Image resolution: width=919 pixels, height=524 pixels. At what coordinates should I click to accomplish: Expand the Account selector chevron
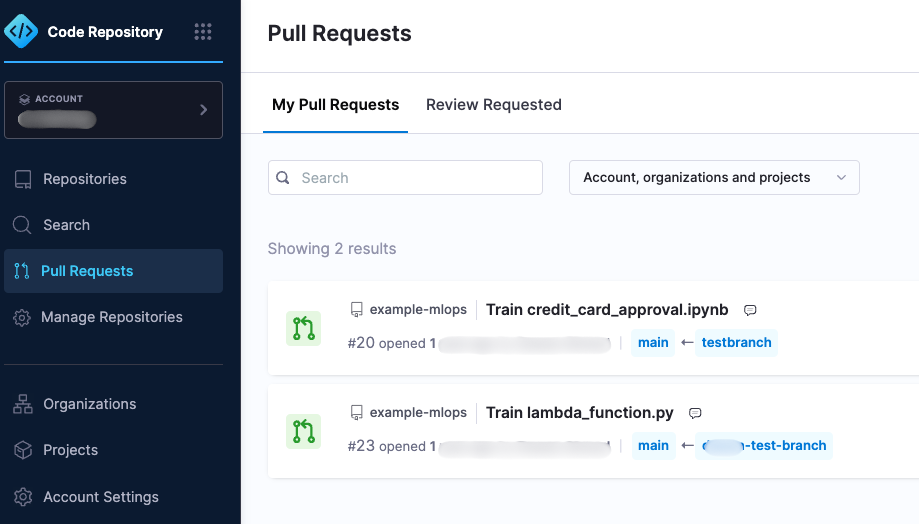pos(203,110)
